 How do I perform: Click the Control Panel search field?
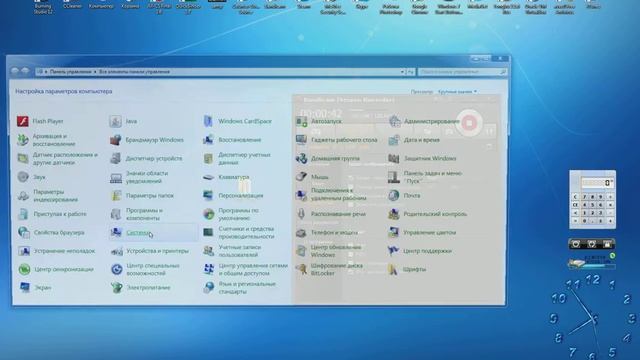click(x=462, y=72)
